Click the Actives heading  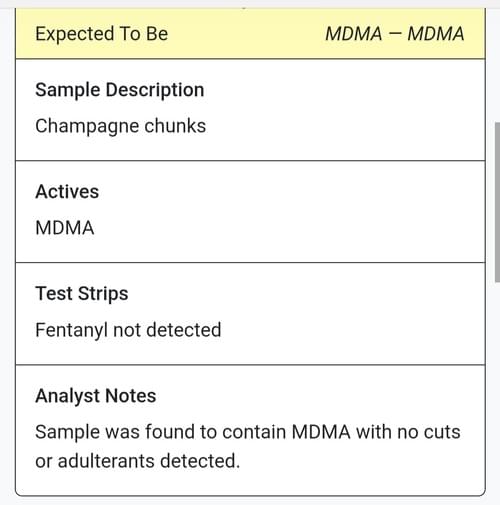point(67,192)
